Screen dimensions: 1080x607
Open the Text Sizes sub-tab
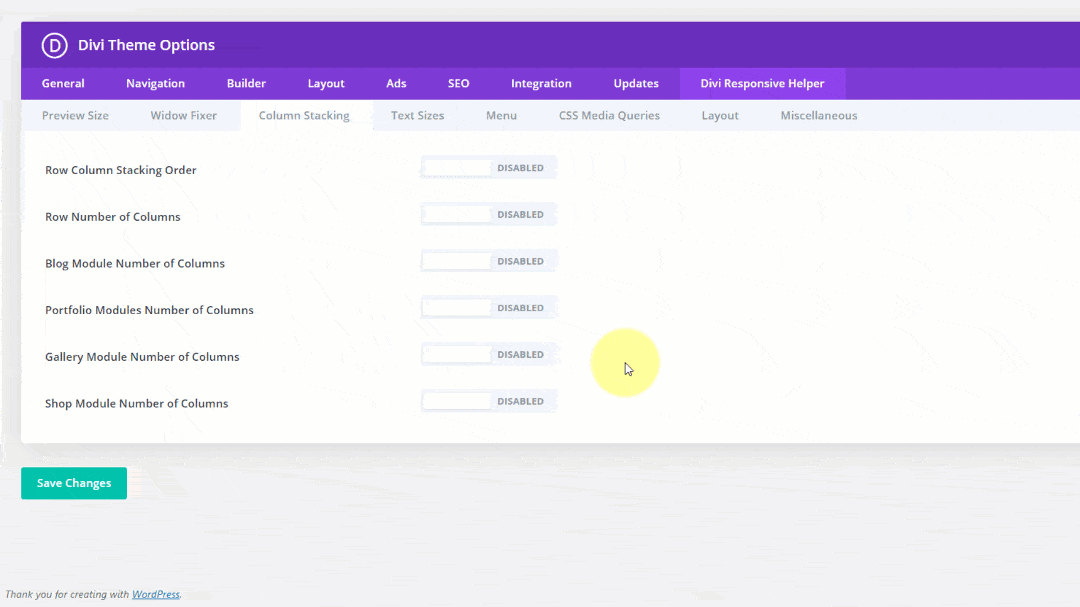417,116
